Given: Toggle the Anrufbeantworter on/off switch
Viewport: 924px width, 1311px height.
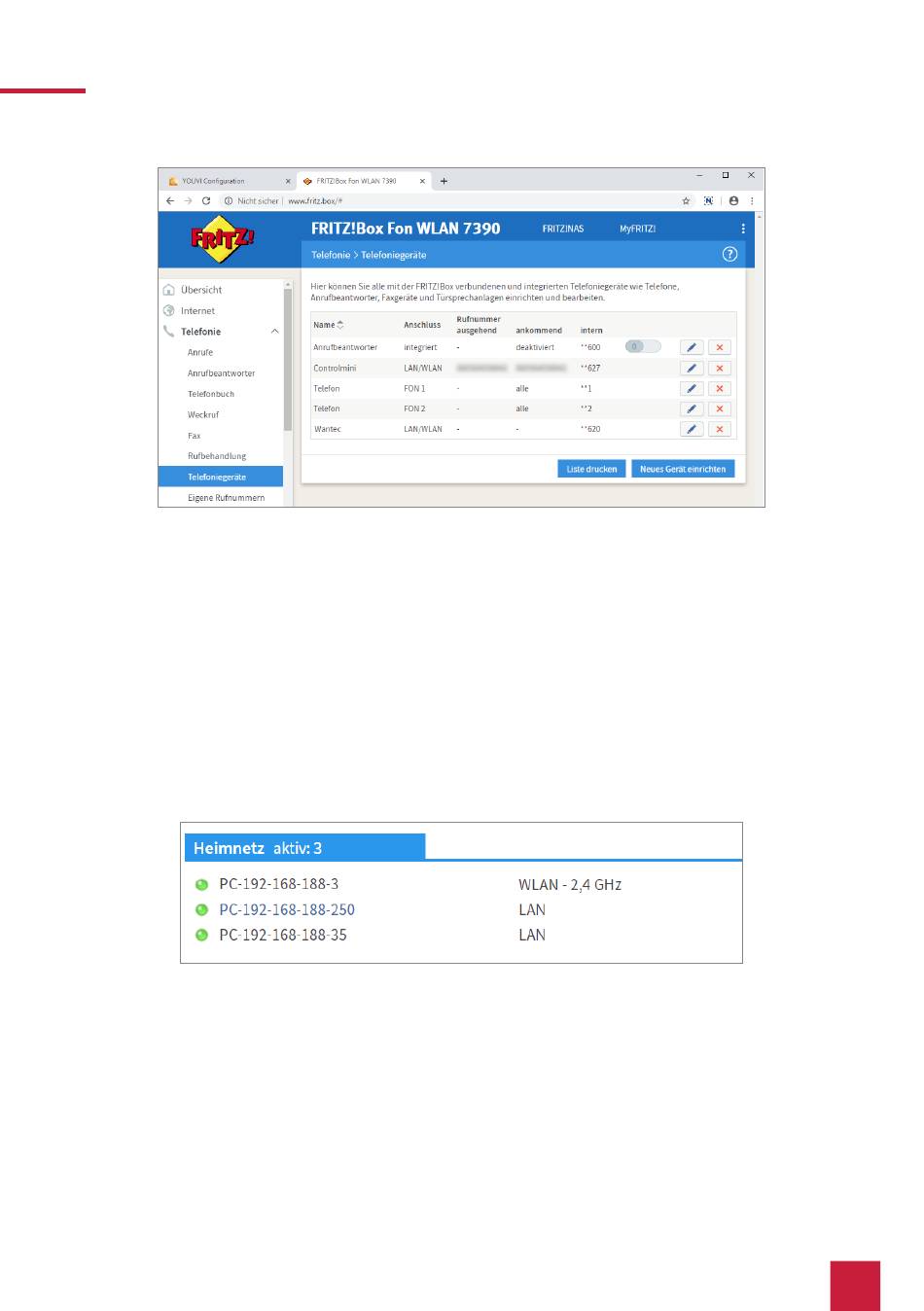Looking at the screenshot, I should pyautogui.click(x=643, y=346).
